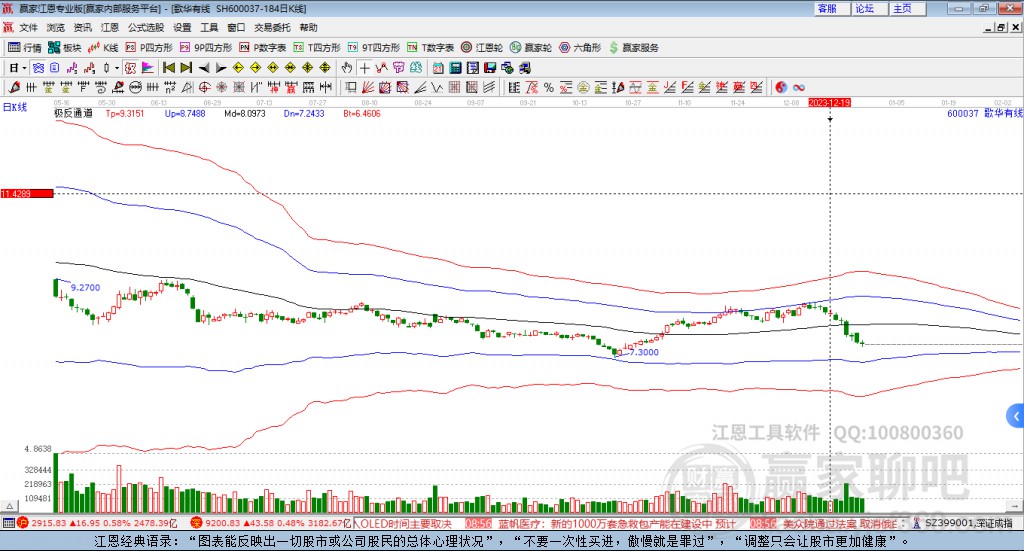
Task: Click the 赢家服务 toolbar button
Action: click(633, 47)
